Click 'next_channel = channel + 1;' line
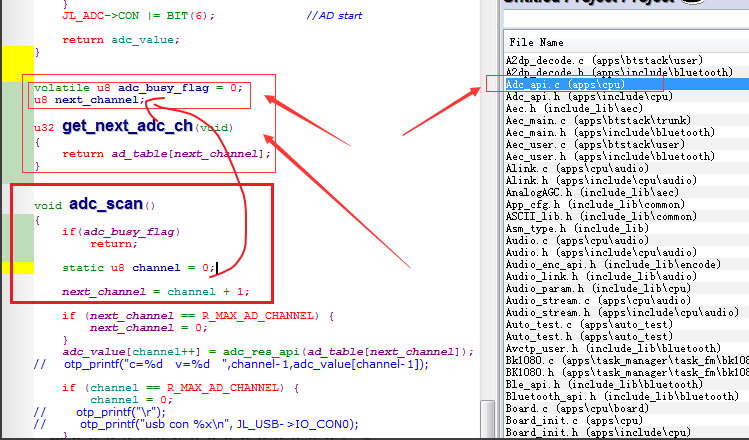The width and height of the screenshot is (749, 440). click(156, 291)
